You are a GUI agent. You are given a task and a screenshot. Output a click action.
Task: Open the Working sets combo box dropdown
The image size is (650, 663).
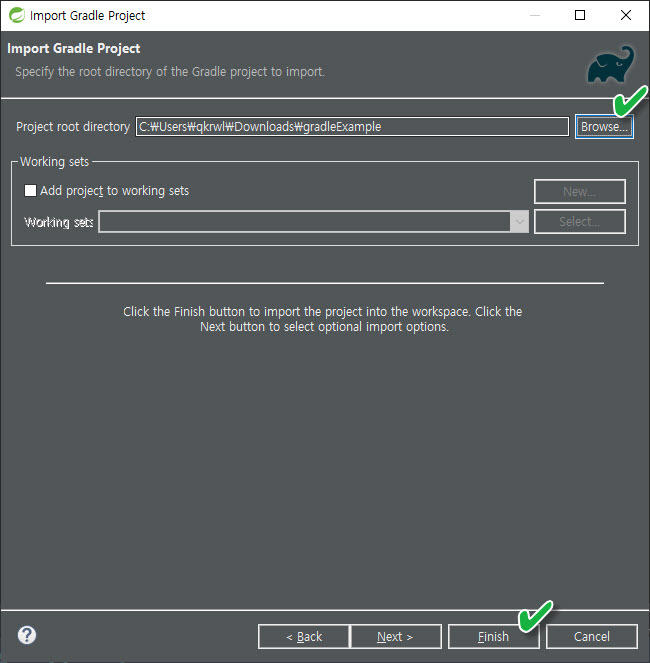click(519, 222)
